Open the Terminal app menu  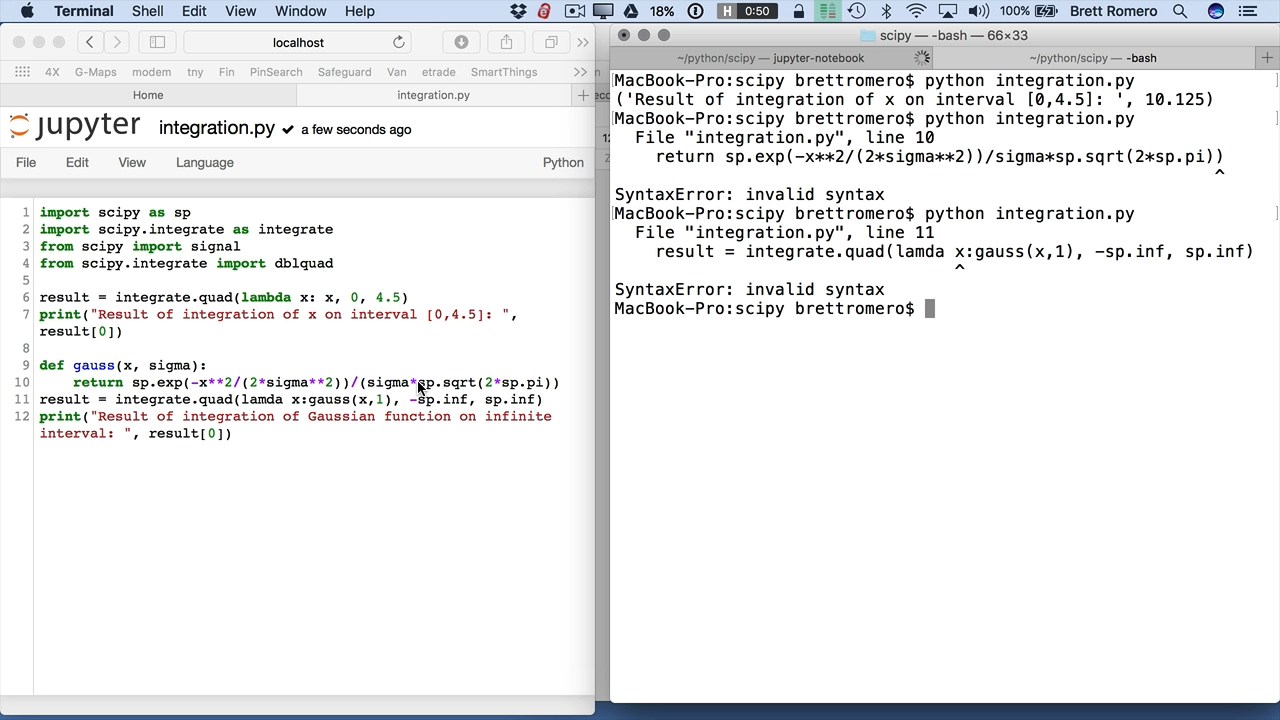pos(83,11)
